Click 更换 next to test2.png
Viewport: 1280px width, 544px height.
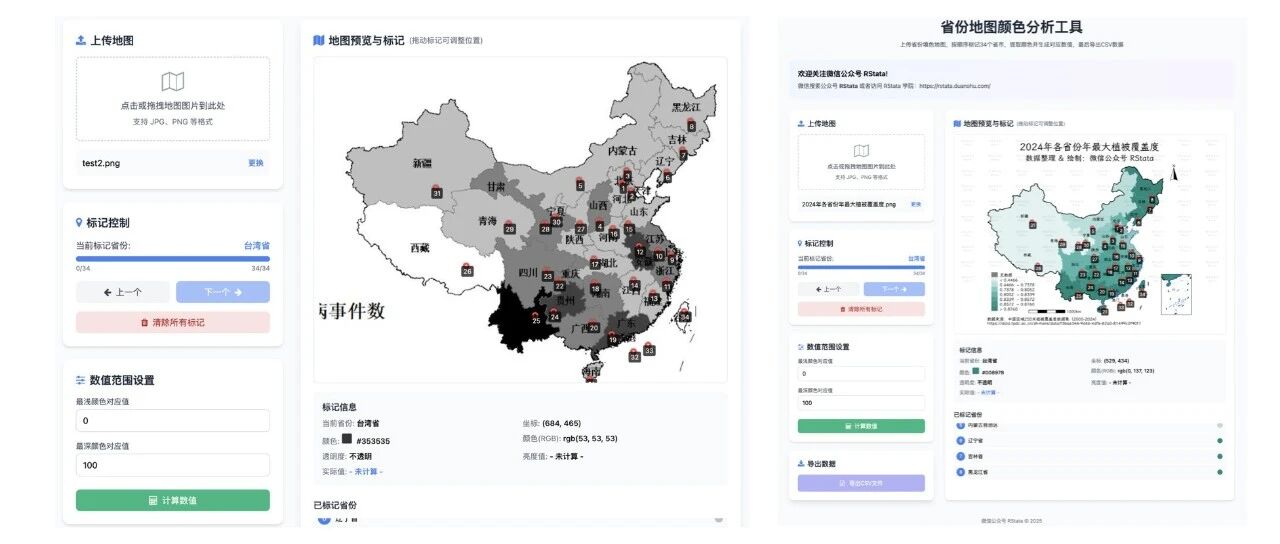256,163
